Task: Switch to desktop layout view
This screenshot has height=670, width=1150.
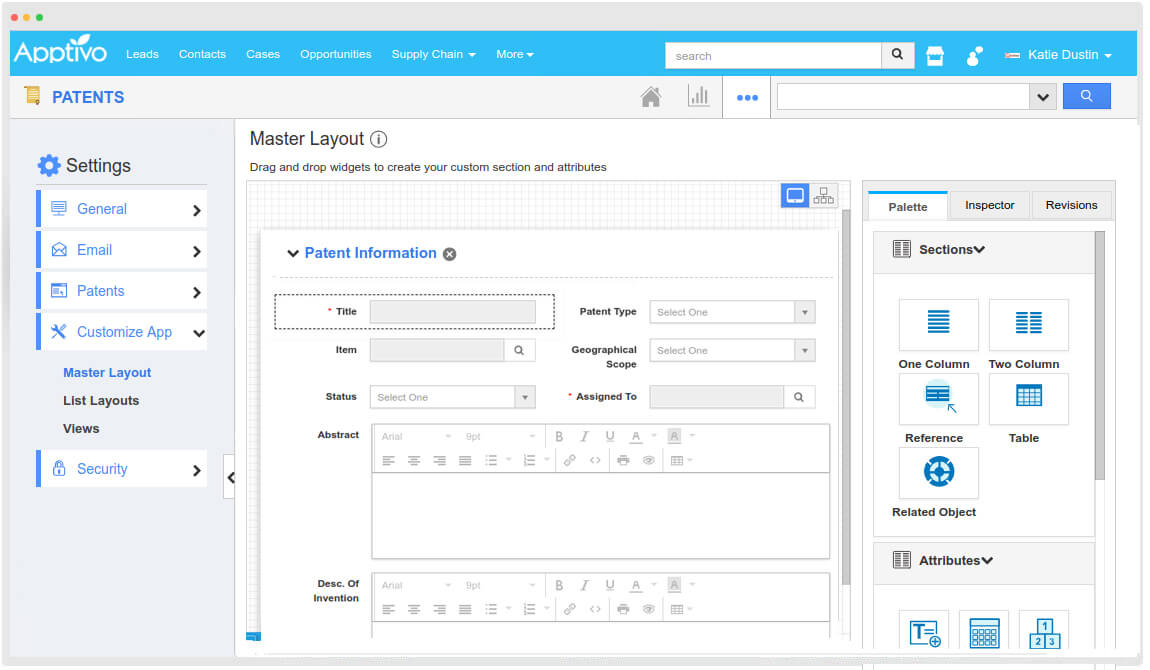Action: click(795, 196)
